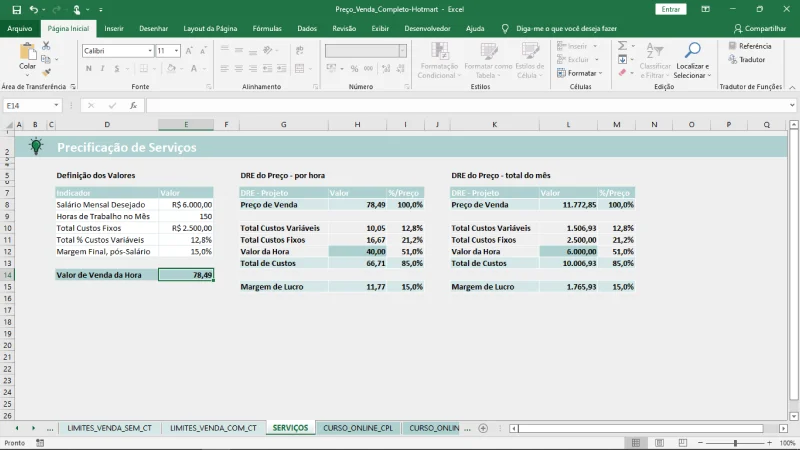Screen dimensions: 800x450
Task: Click the Tradutor icon in ribbon
Action: coord(733,60)
